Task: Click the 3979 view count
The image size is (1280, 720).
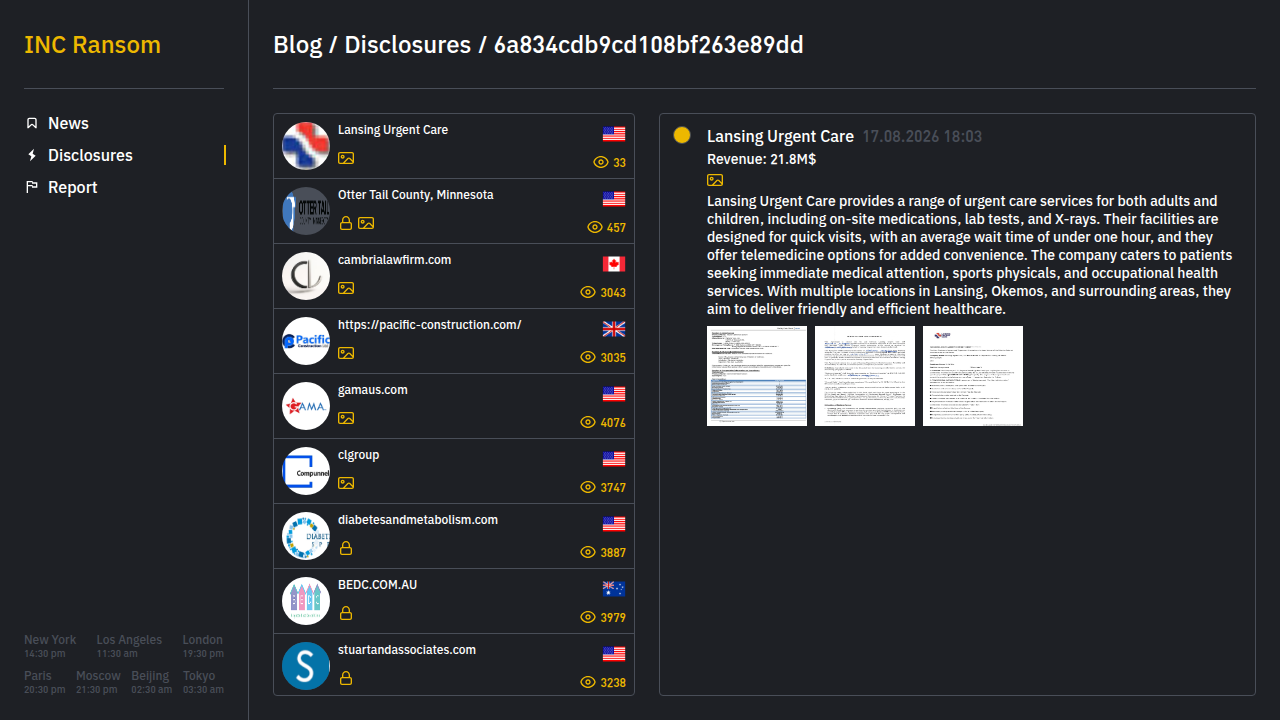Action: click(613, 618)
